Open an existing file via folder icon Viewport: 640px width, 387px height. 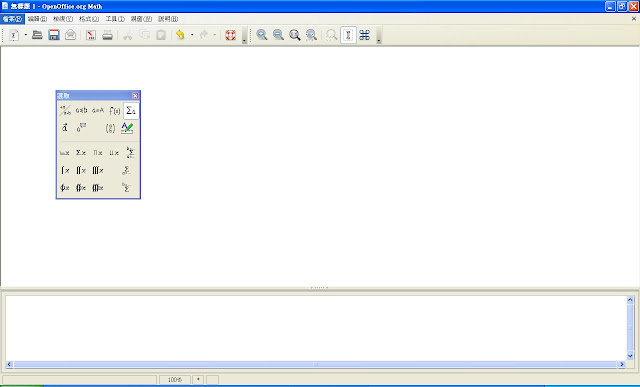(x=37, y=35)
